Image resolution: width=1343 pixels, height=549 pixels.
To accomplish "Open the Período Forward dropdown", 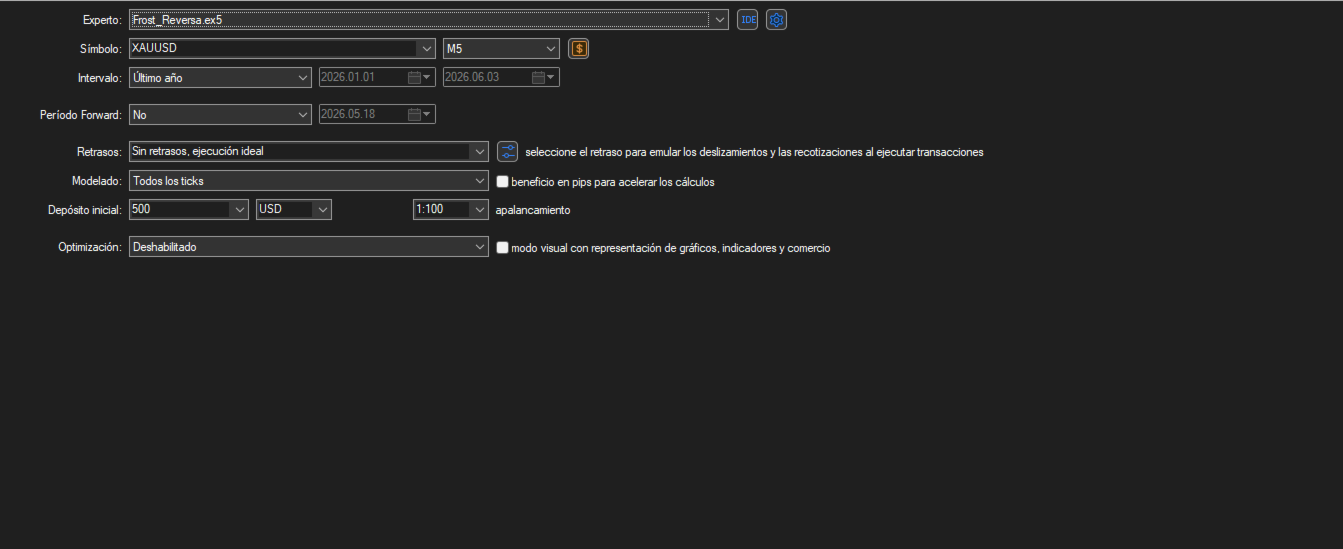I will tap(304, 115).
